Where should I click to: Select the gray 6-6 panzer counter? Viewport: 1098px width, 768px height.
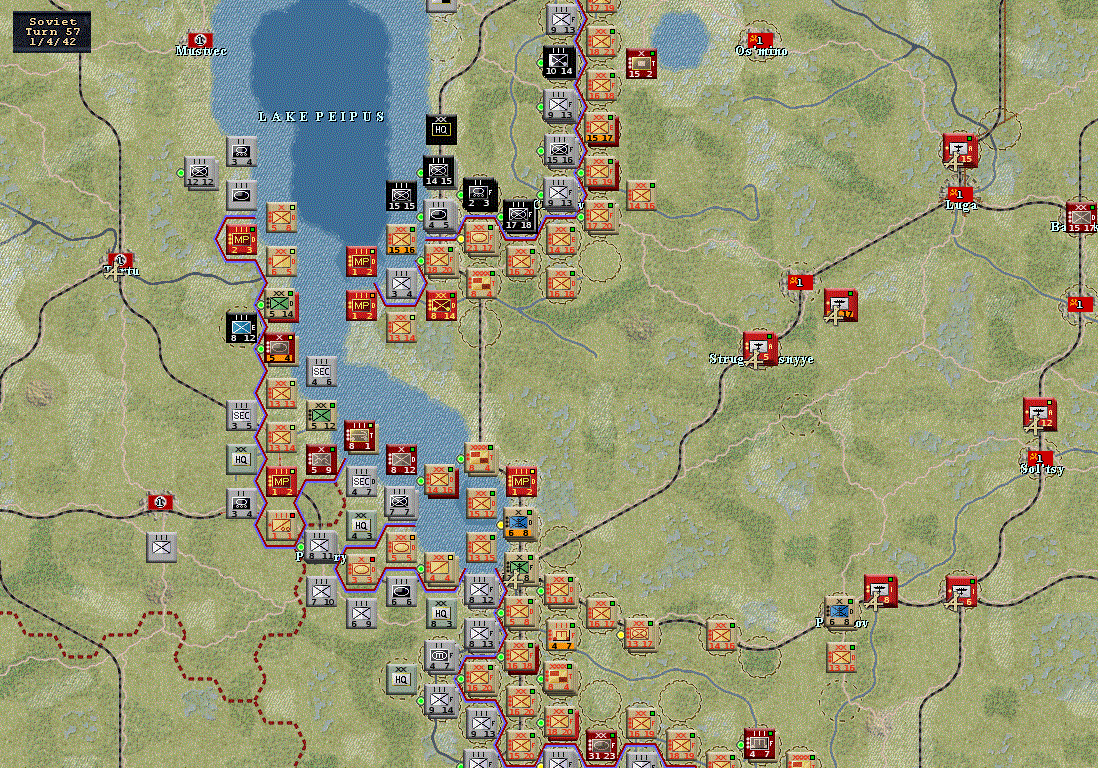[x=402, y=592]
